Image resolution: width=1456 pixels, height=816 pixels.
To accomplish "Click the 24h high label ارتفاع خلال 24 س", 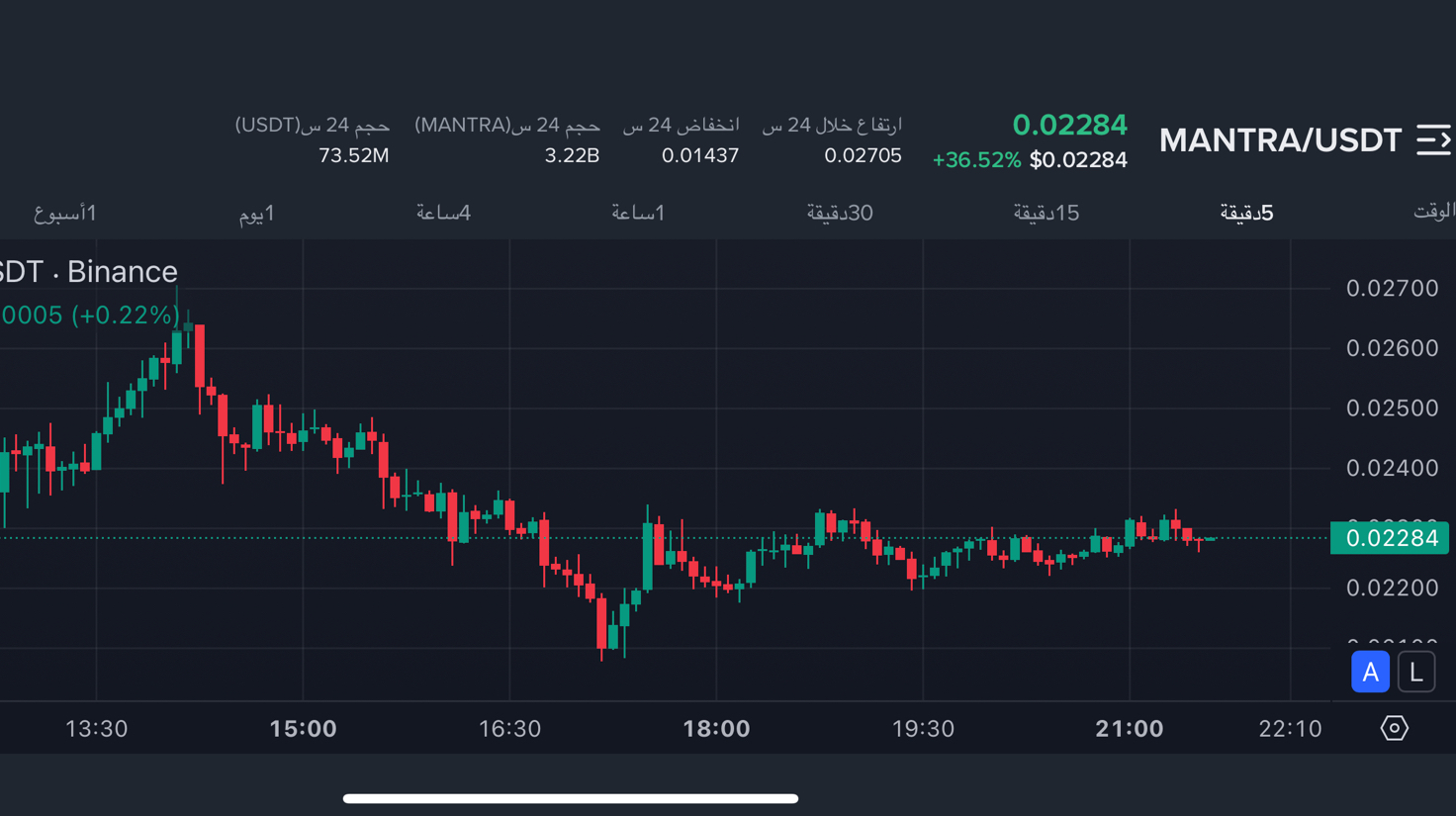I will [832, 125].
